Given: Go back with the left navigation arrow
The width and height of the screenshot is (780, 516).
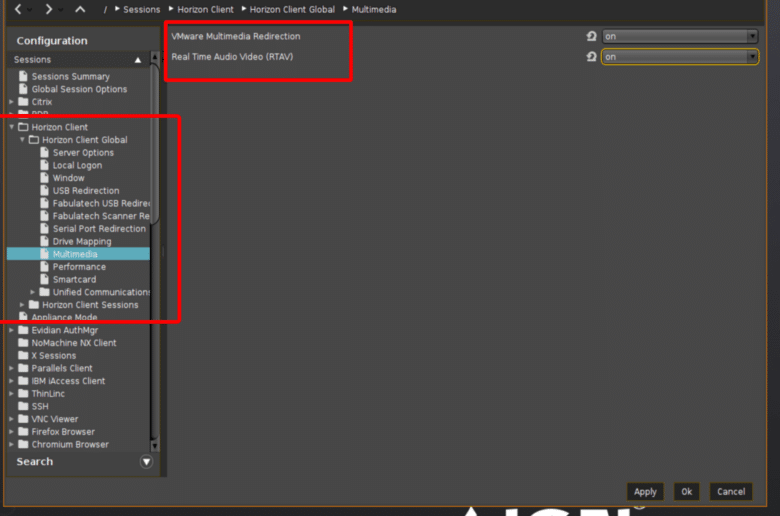Looking at the screenshot, I should [x=18, y=9].
